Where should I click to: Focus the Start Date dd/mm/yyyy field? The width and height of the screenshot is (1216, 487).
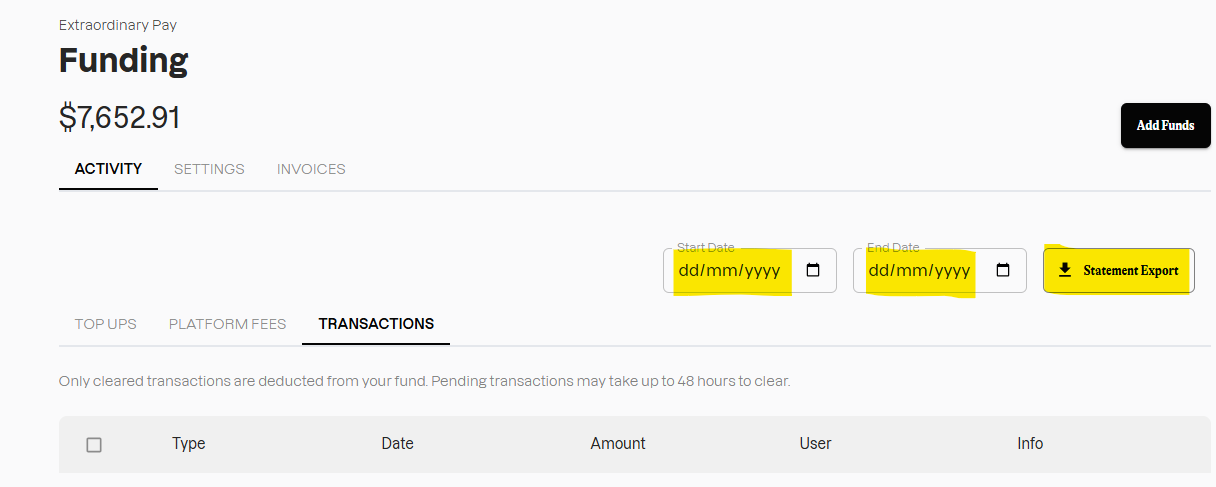point(730,271)
